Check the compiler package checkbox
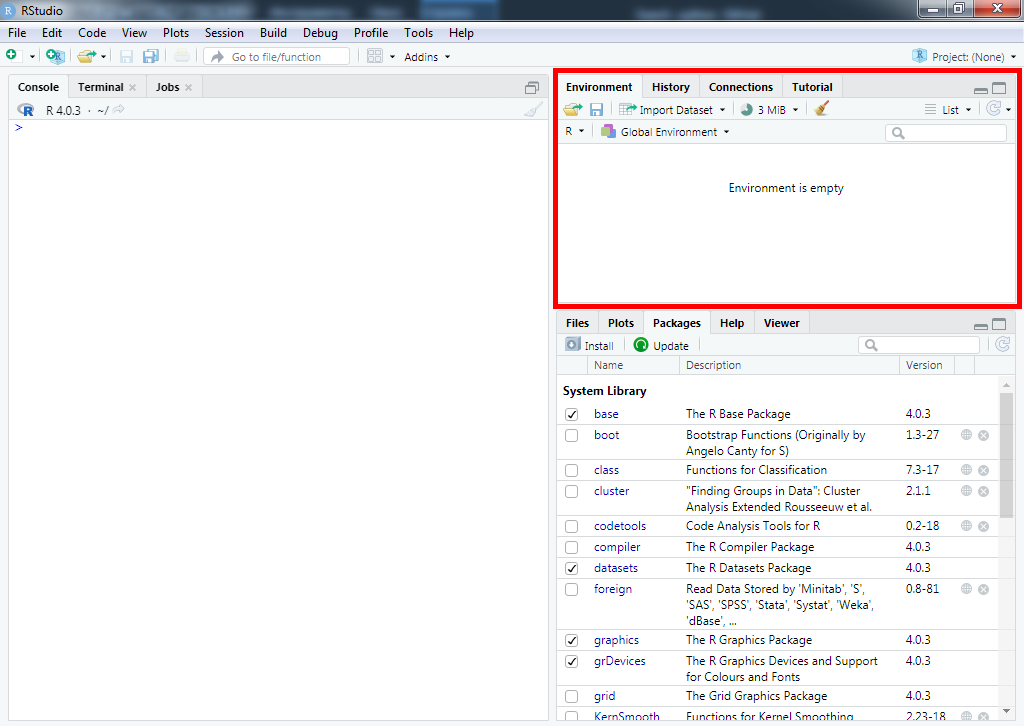Screen dimensions: 1024x726 click(572, 547)
